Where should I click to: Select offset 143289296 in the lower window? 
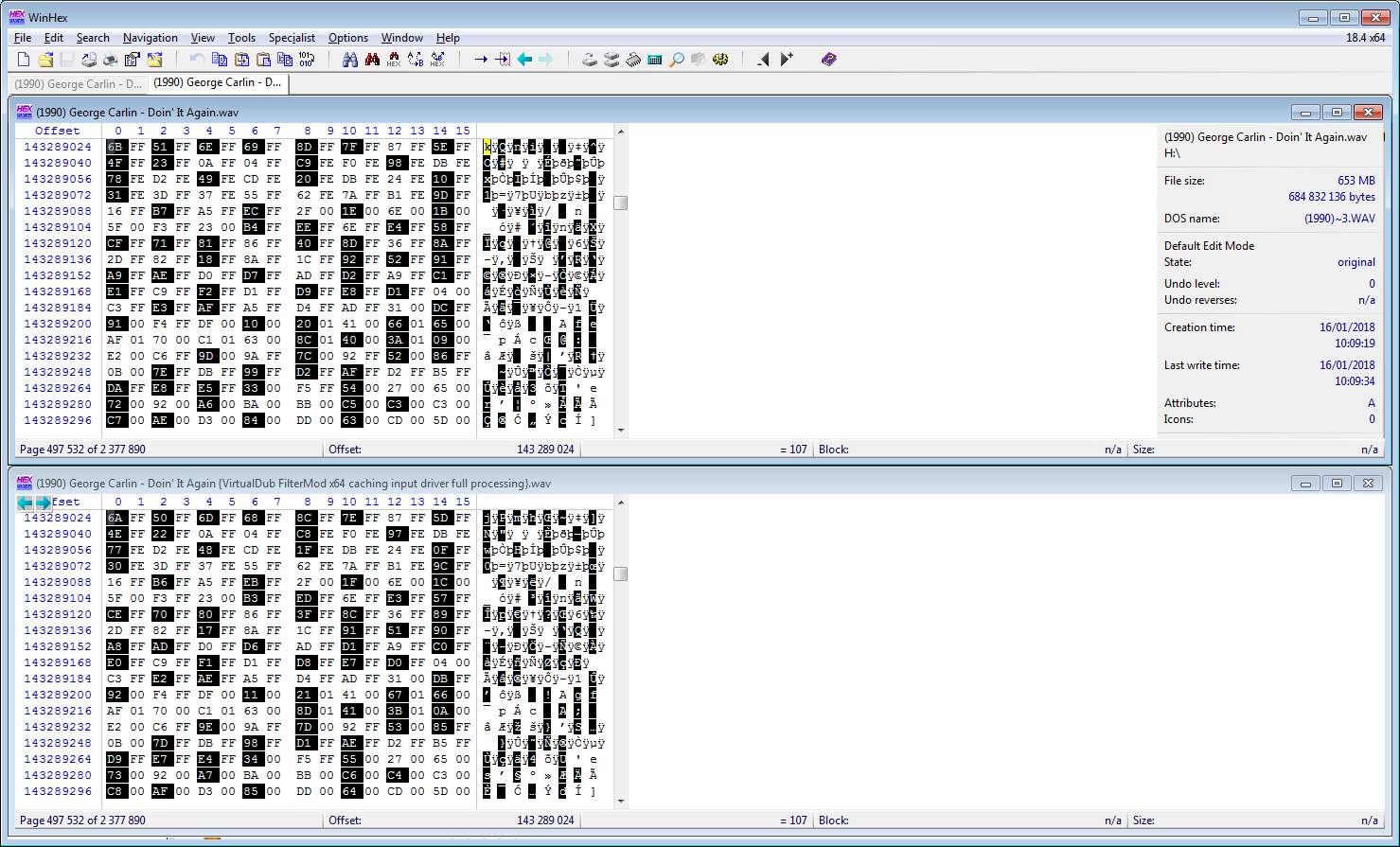[58, 791]
